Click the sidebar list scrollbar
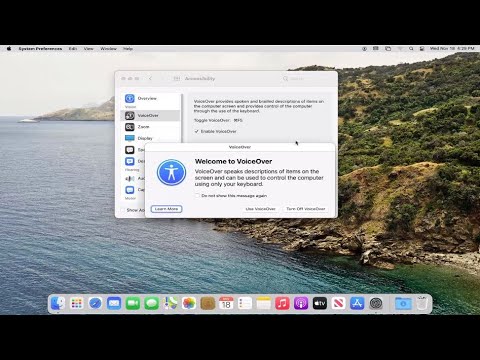 click(x=182, y=117)
